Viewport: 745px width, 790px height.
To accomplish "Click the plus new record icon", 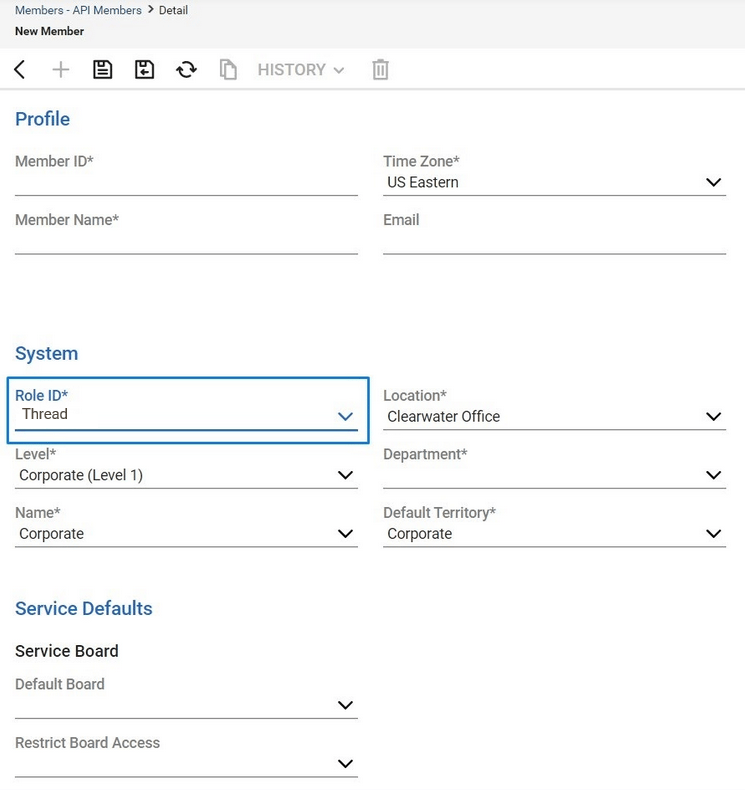I will click(x=60, y=70).
